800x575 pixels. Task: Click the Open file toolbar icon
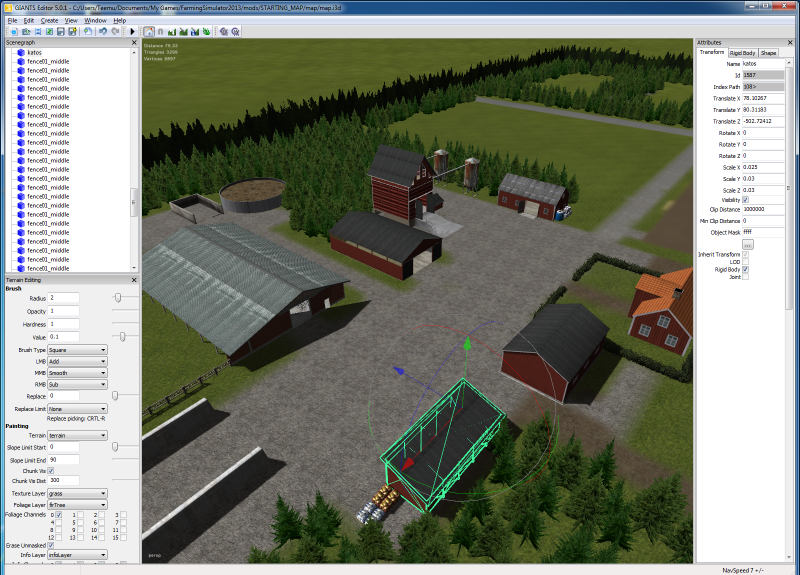[x=26, y=32]
